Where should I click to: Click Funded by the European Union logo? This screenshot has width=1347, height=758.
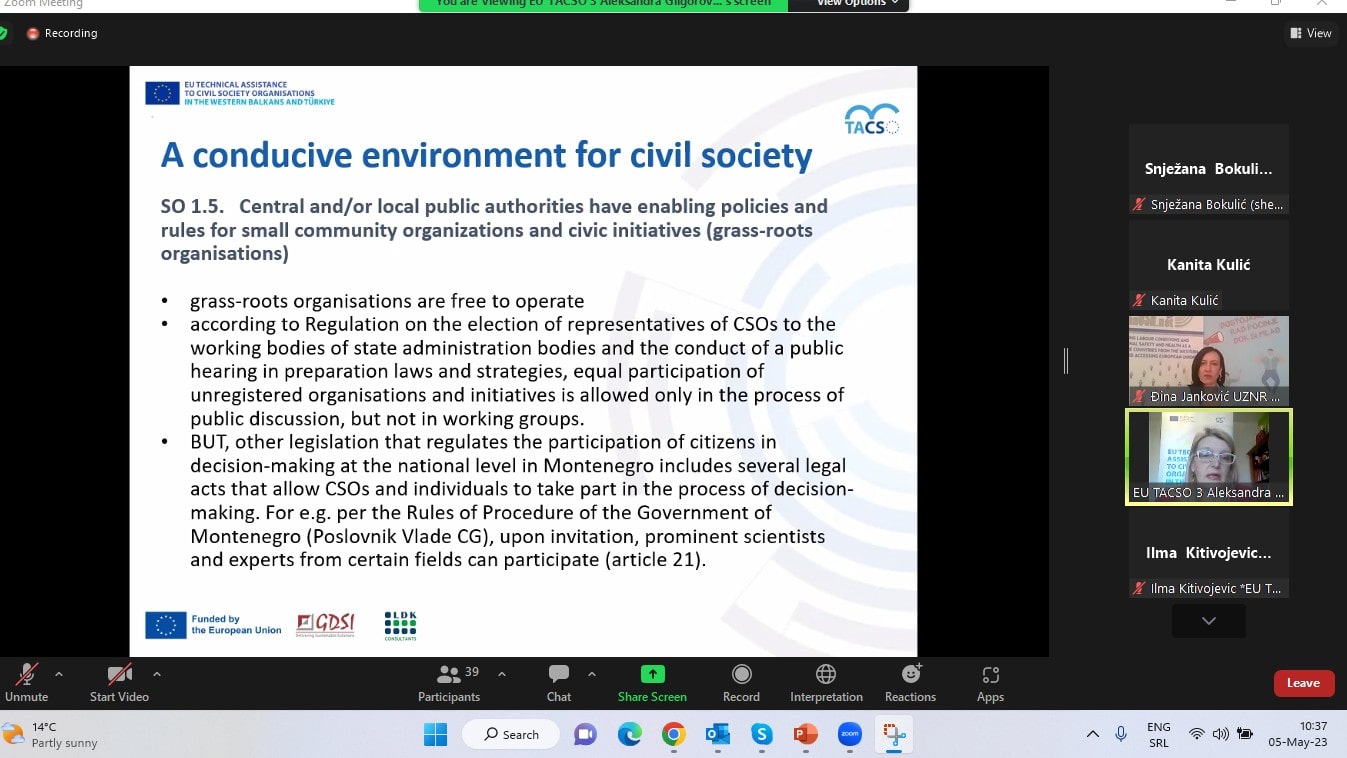[213, 625]
